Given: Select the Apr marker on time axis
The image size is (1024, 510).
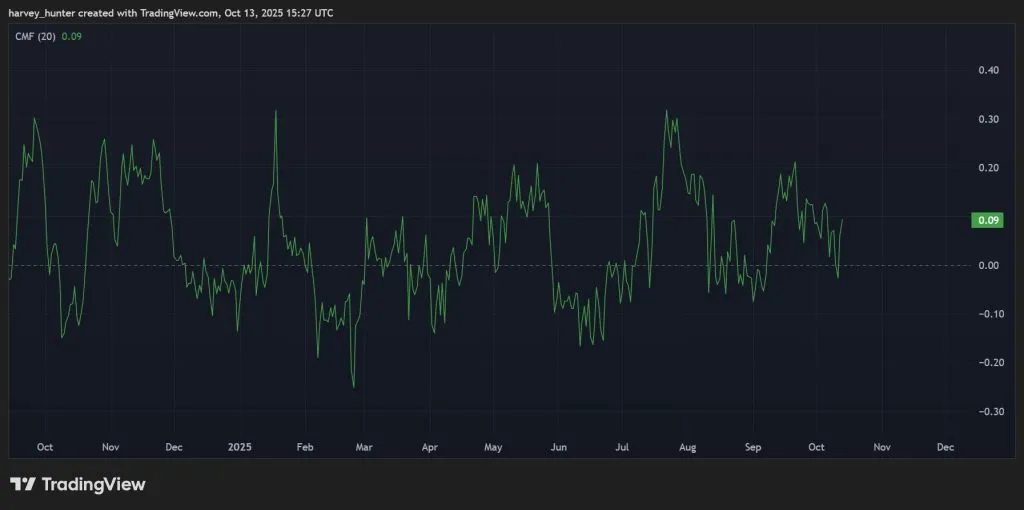Looking at the screenshot, I should 430,447.
